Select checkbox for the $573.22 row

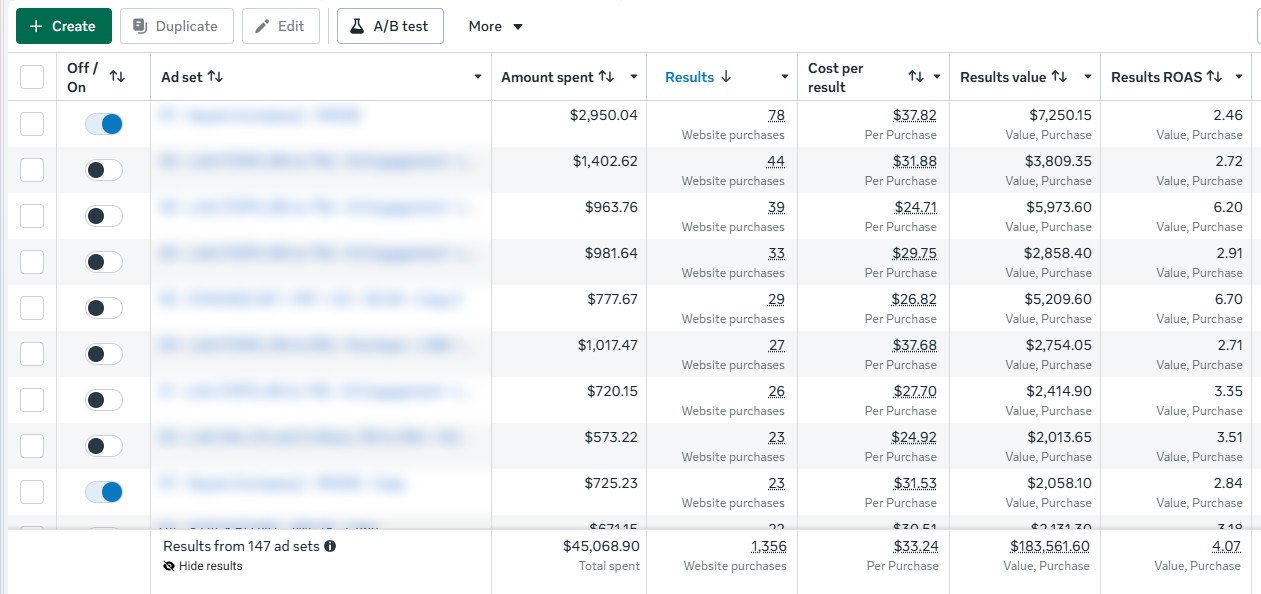[32, 446]
